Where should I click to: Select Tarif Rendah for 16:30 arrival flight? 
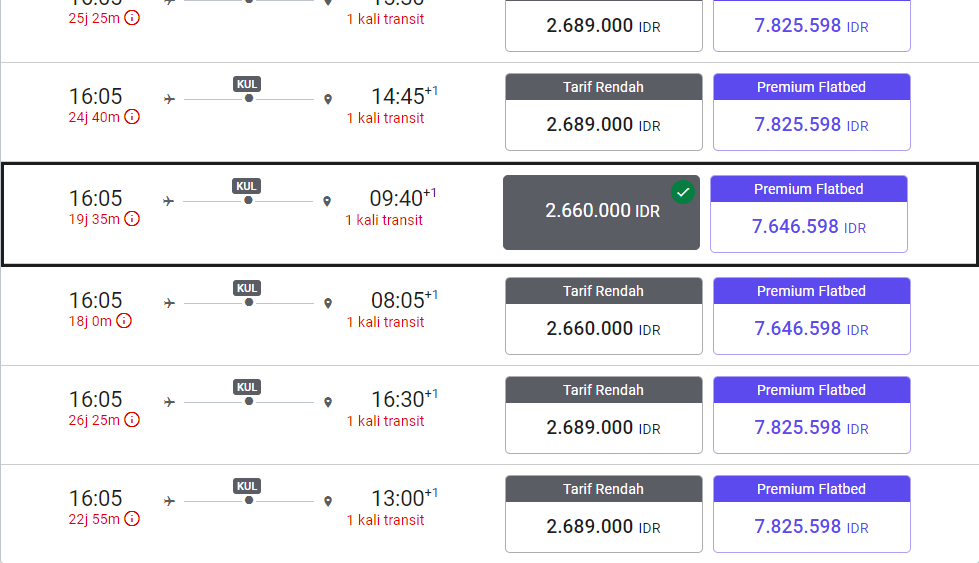coord(603,415)
